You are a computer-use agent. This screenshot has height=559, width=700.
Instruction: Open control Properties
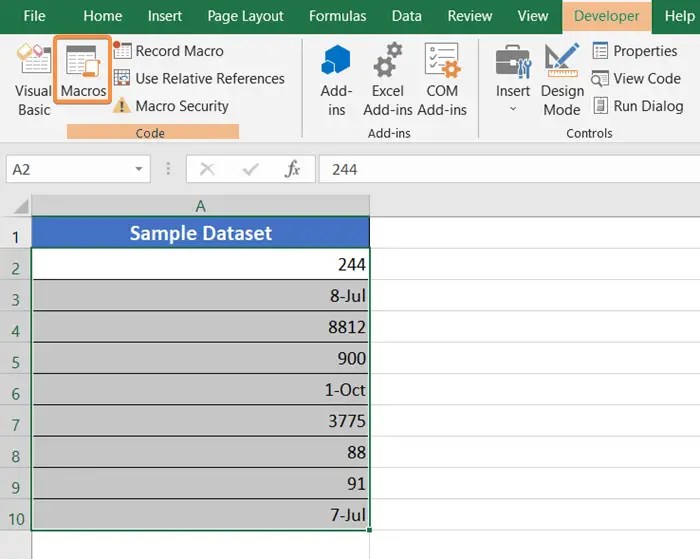[x=635, y=51]
